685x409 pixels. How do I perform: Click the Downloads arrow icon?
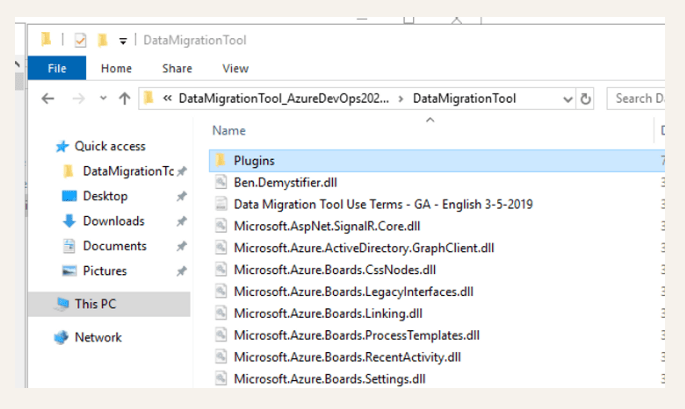click(x=69, y=221)
